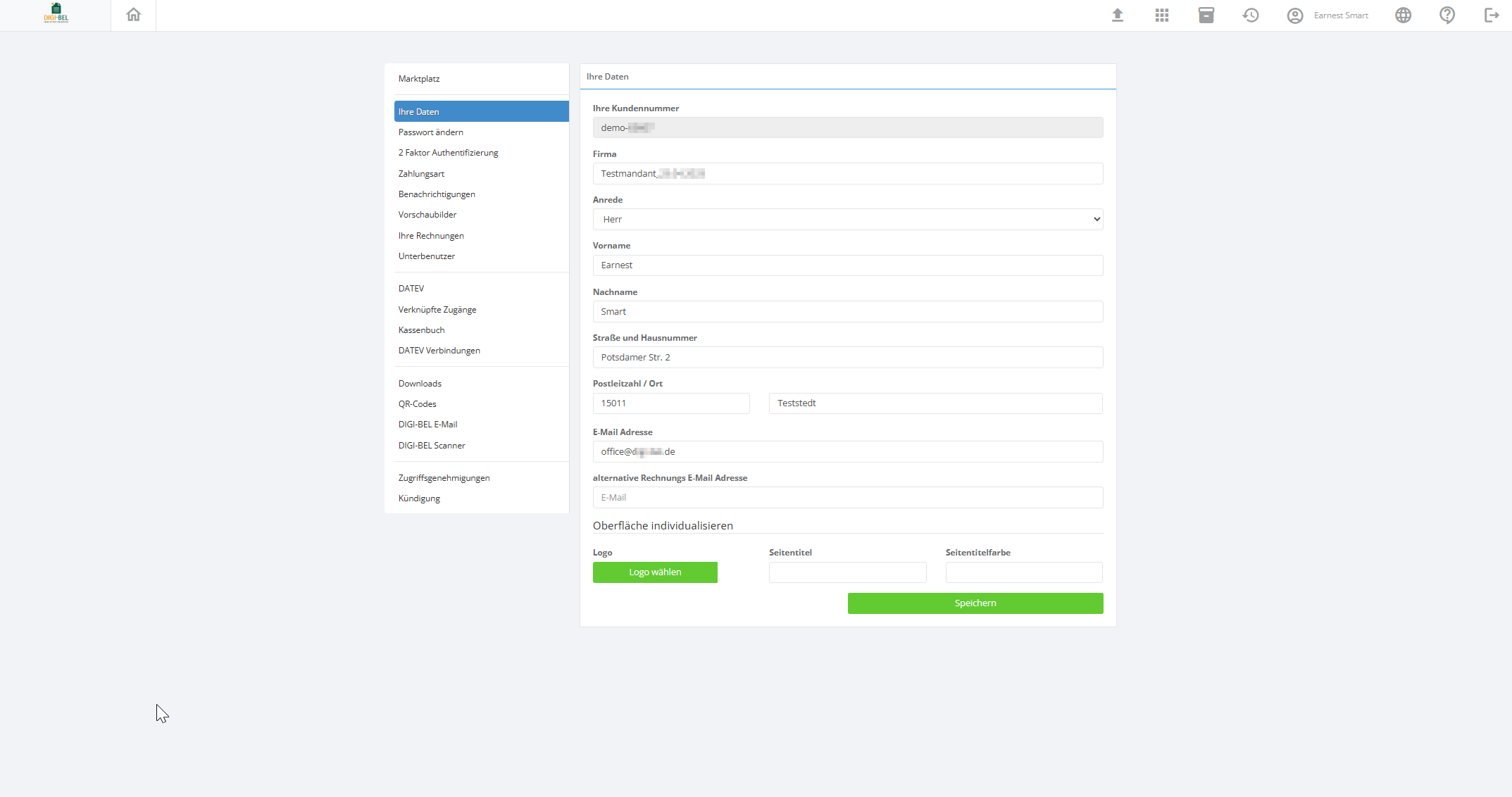Open the help question mark icon
The image size is (1512, 797).
(1447, 15)
